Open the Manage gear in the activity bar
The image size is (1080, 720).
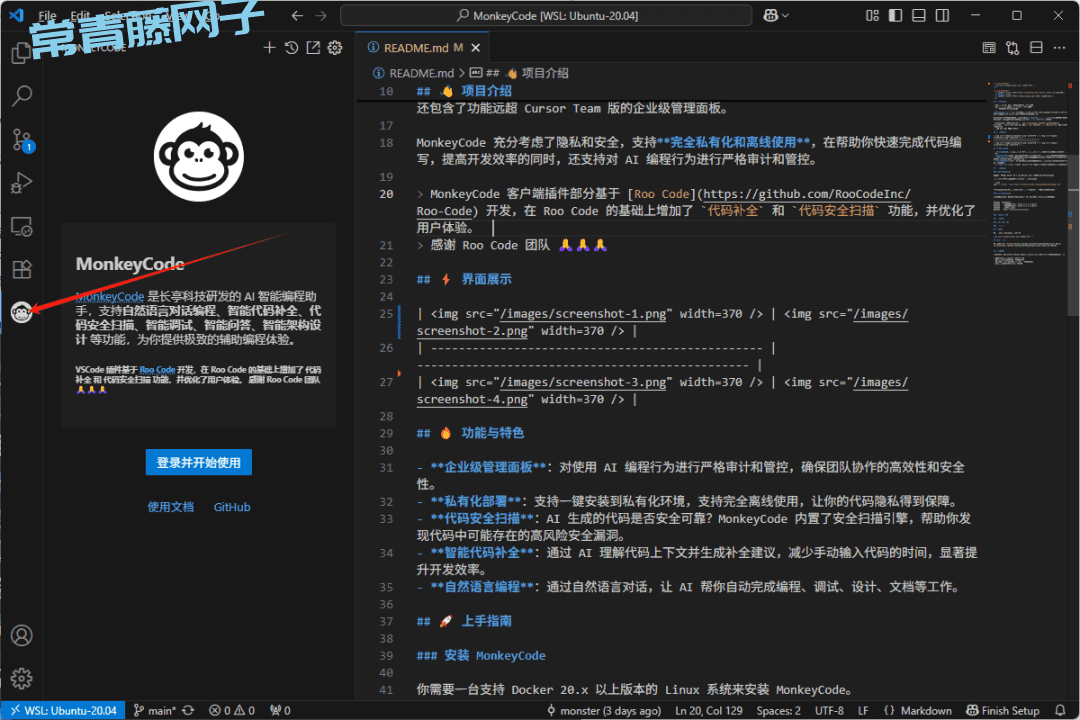(x=22, y=679)
